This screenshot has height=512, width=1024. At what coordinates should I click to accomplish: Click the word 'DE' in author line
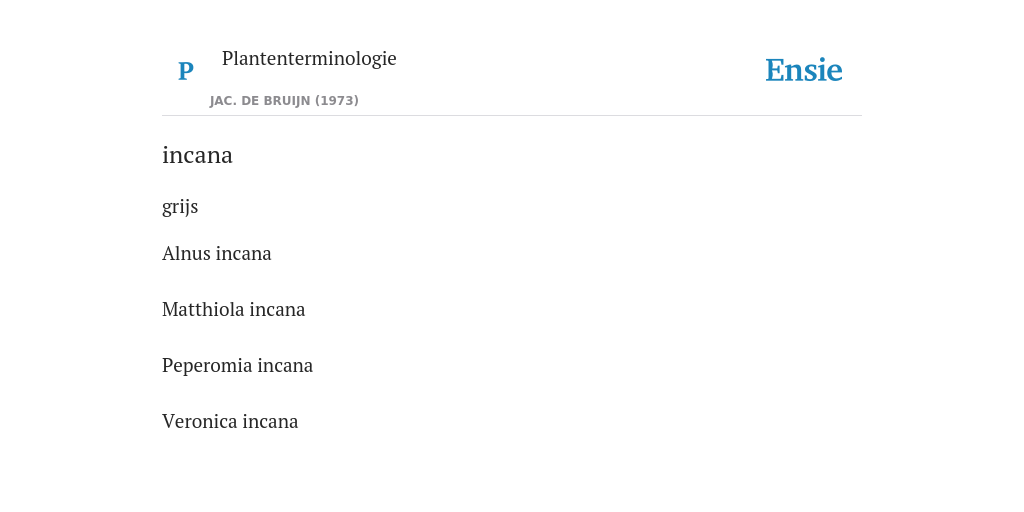251,101
